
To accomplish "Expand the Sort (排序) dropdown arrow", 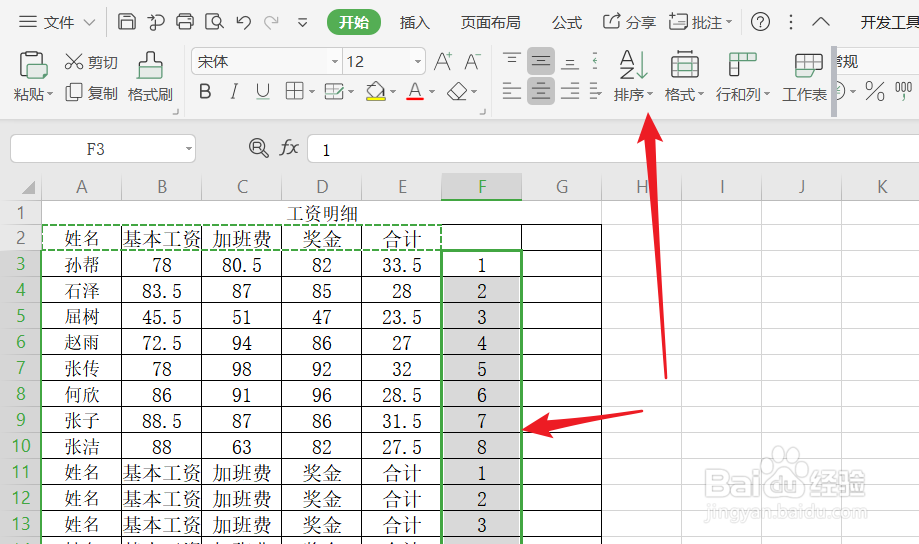I will 650,94.
